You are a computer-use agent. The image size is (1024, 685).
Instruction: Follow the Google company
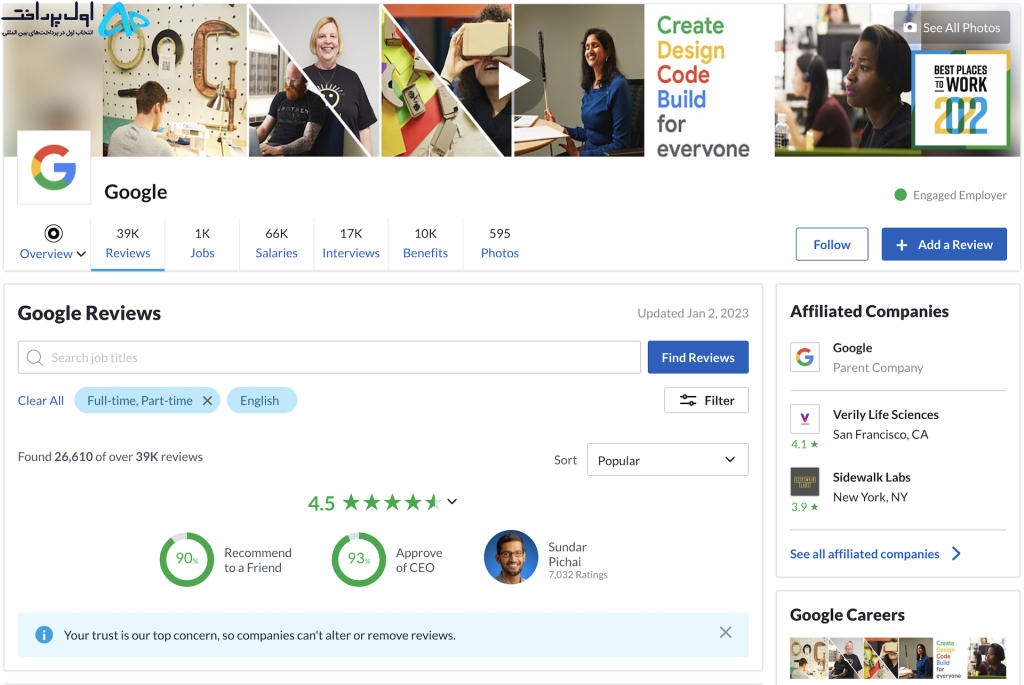[832, 244]
